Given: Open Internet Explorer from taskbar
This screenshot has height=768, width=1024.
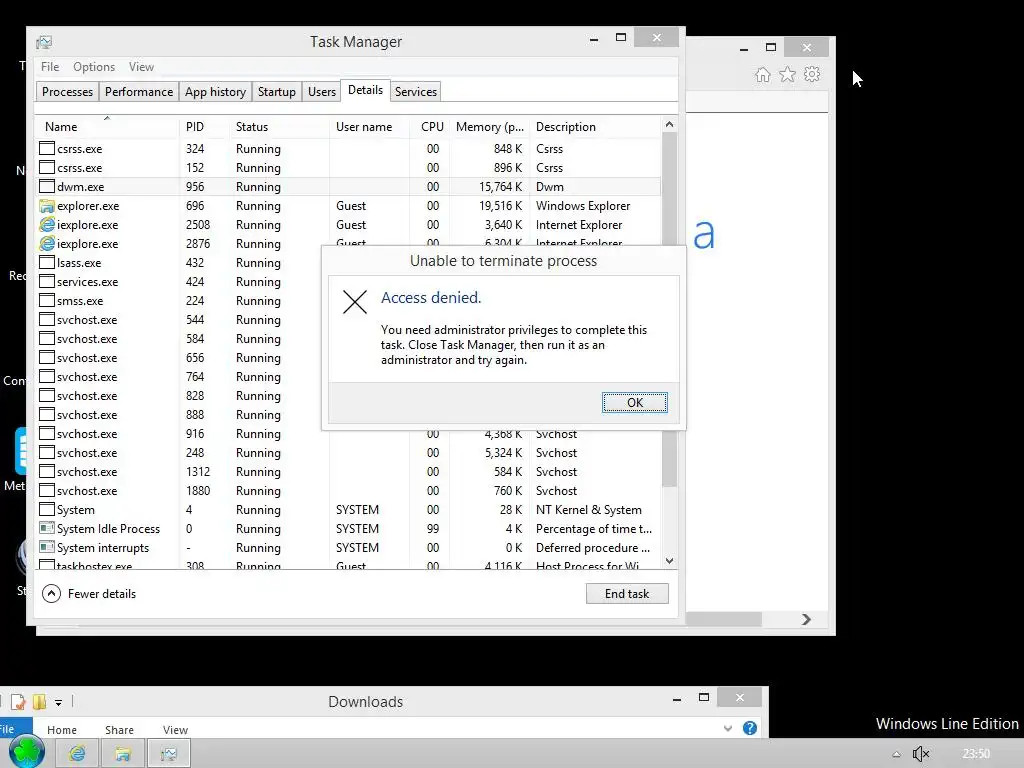Looking at the screenshot, I should tap(77, 754).
